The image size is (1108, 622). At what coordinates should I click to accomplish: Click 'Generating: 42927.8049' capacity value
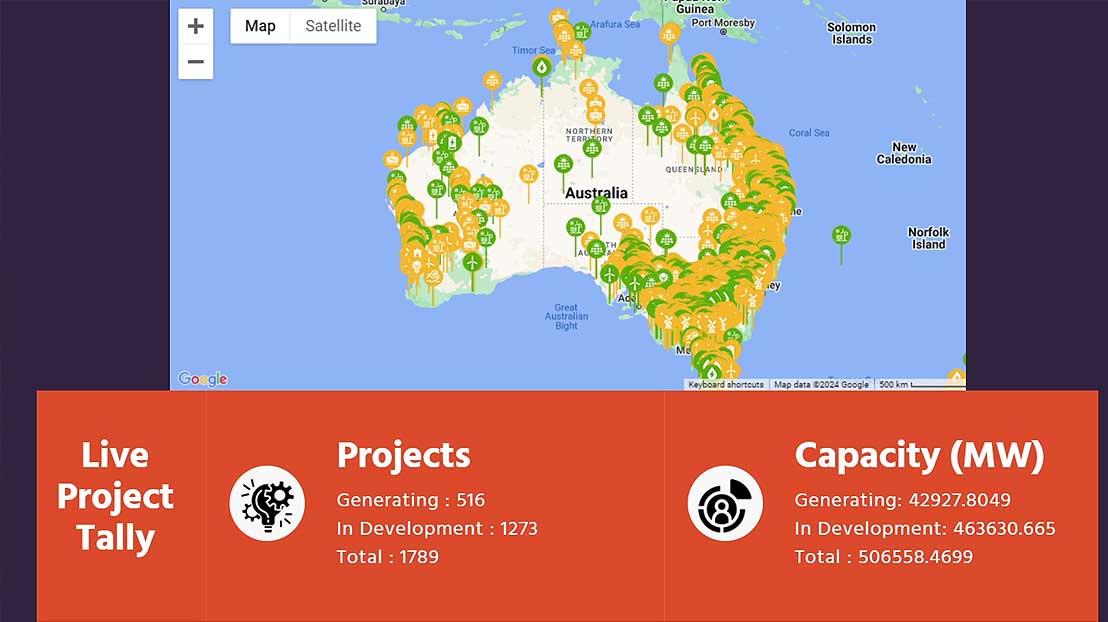(x=902, y=500)
